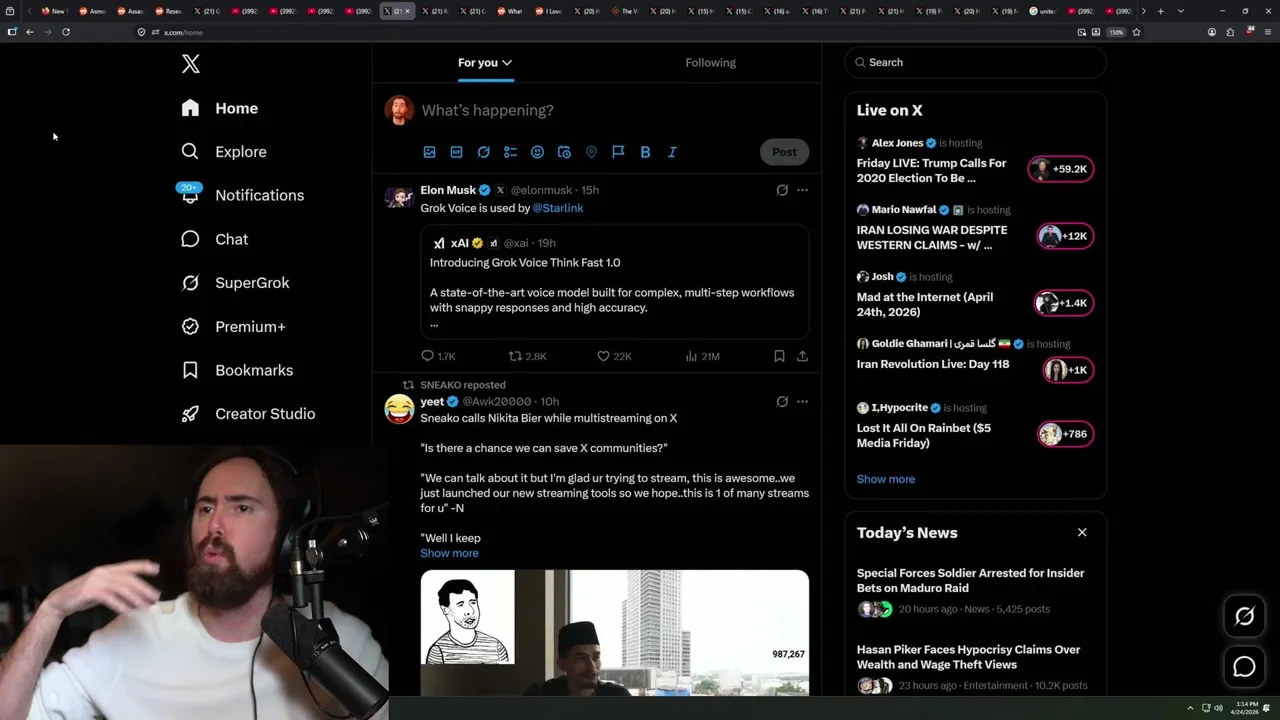Reload the browser page
Viewport: 1280px width, 720px height.
point(66,32)
